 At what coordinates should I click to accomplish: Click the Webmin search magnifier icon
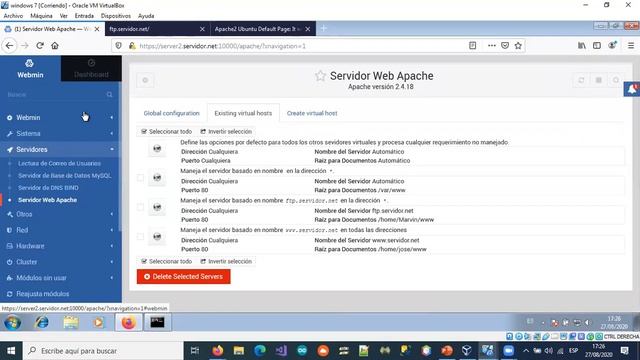[109, 94]
